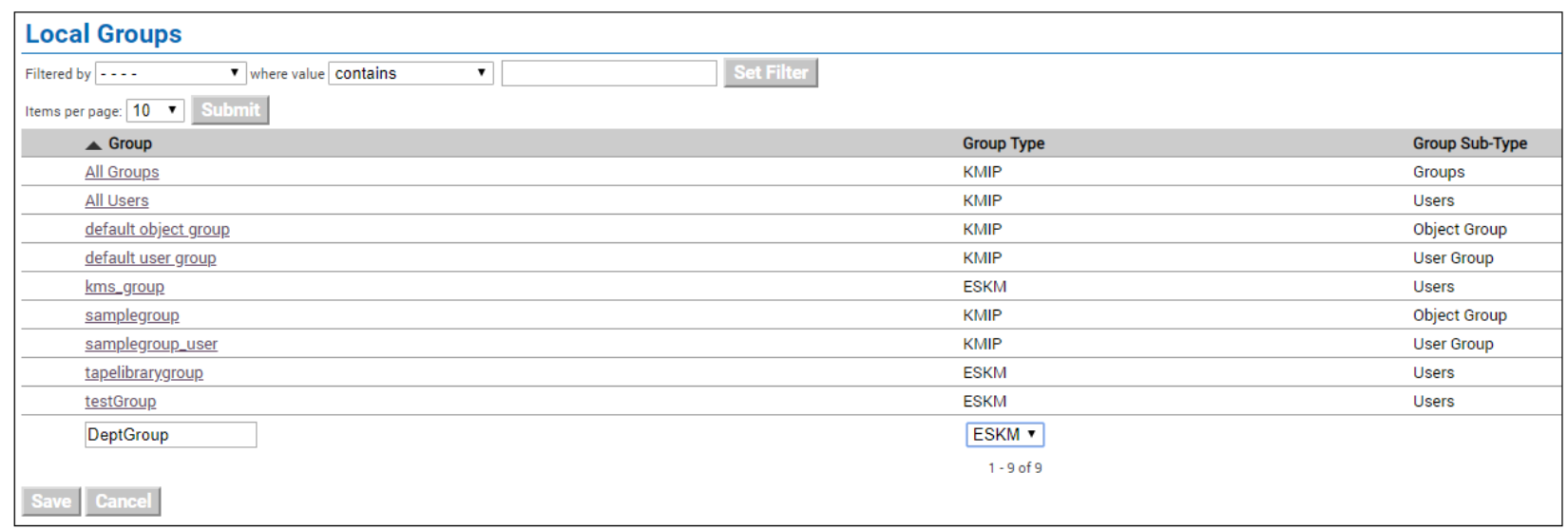This screenshot has width=1568, height=529.
Task: Open the samplegroup_user link
Action: (x=151, y=344)
